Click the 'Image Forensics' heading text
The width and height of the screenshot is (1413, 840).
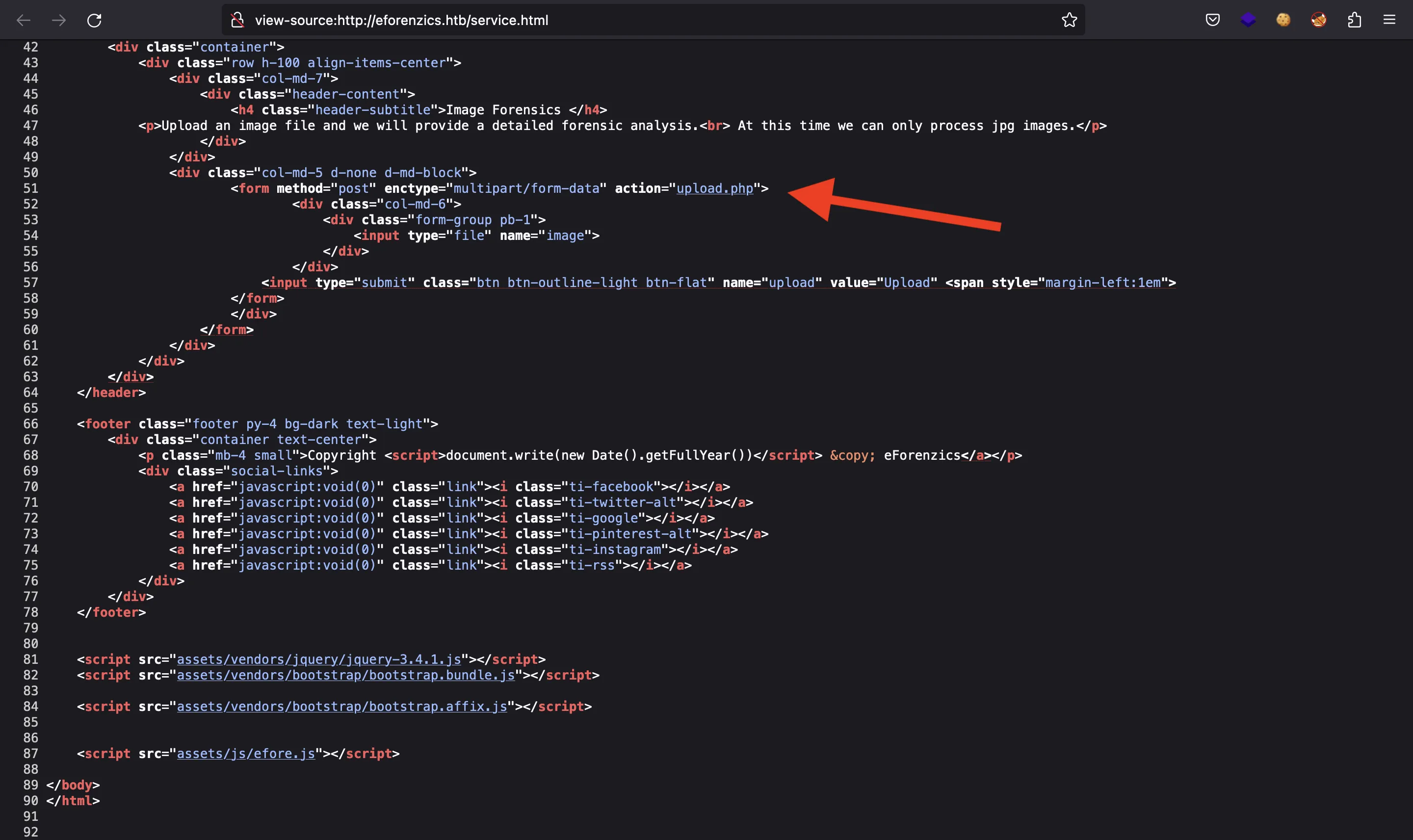pos(504,110)
